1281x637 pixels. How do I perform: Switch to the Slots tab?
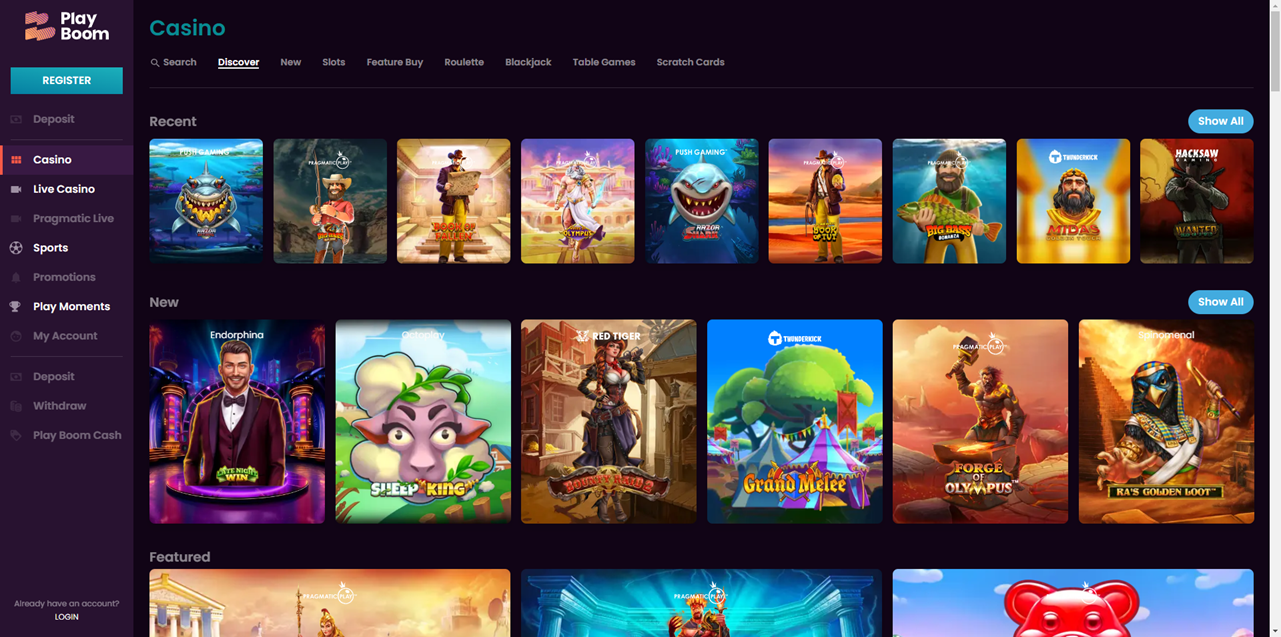point(333,62)
